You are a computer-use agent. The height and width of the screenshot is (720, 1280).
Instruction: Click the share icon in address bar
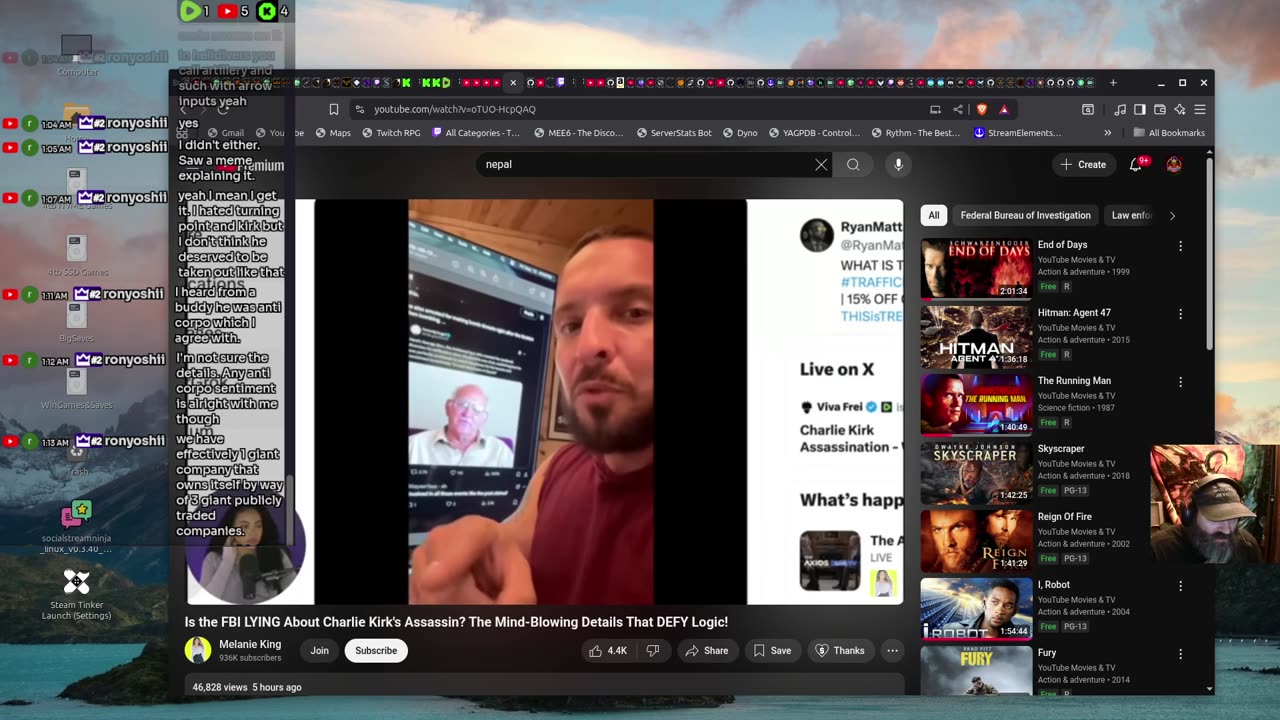(x=958, y=109)
